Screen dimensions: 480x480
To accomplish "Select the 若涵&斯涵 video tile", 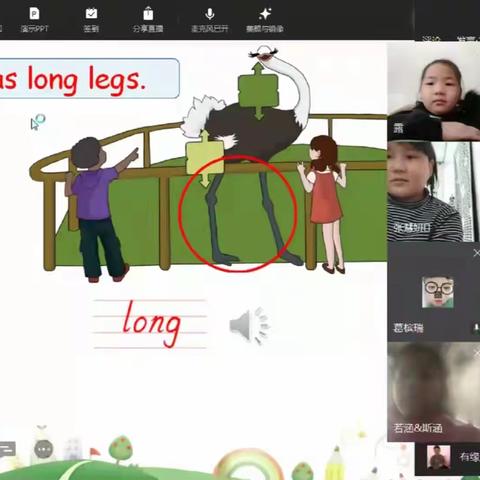I will (434, 392).
